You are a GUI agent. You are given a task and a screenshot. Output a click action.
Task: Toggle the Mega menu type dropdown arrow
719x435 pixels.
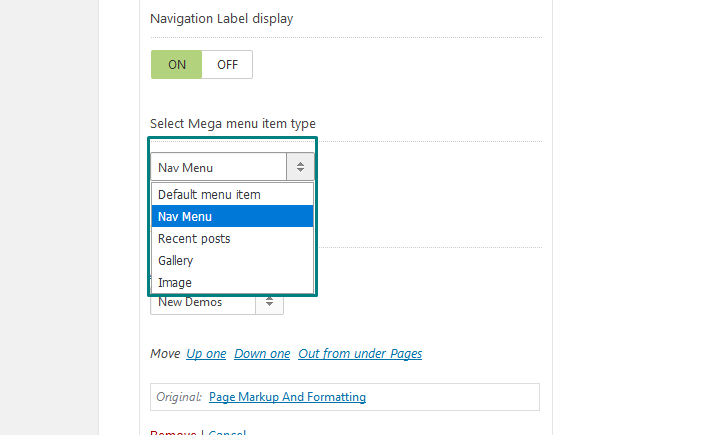[x=300, y=167]
